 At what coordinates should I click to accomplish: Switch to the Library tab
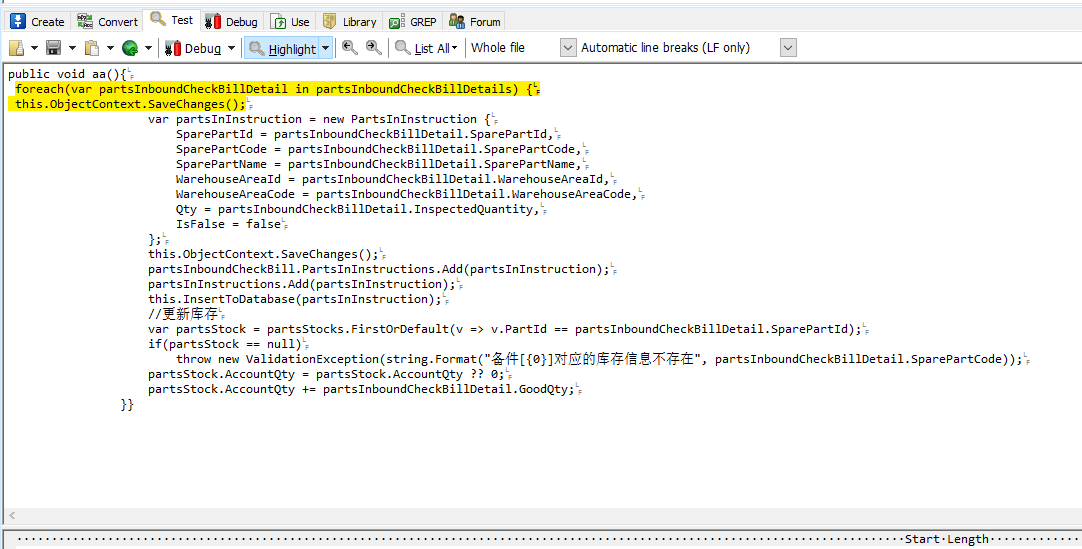tap(349, 21)
